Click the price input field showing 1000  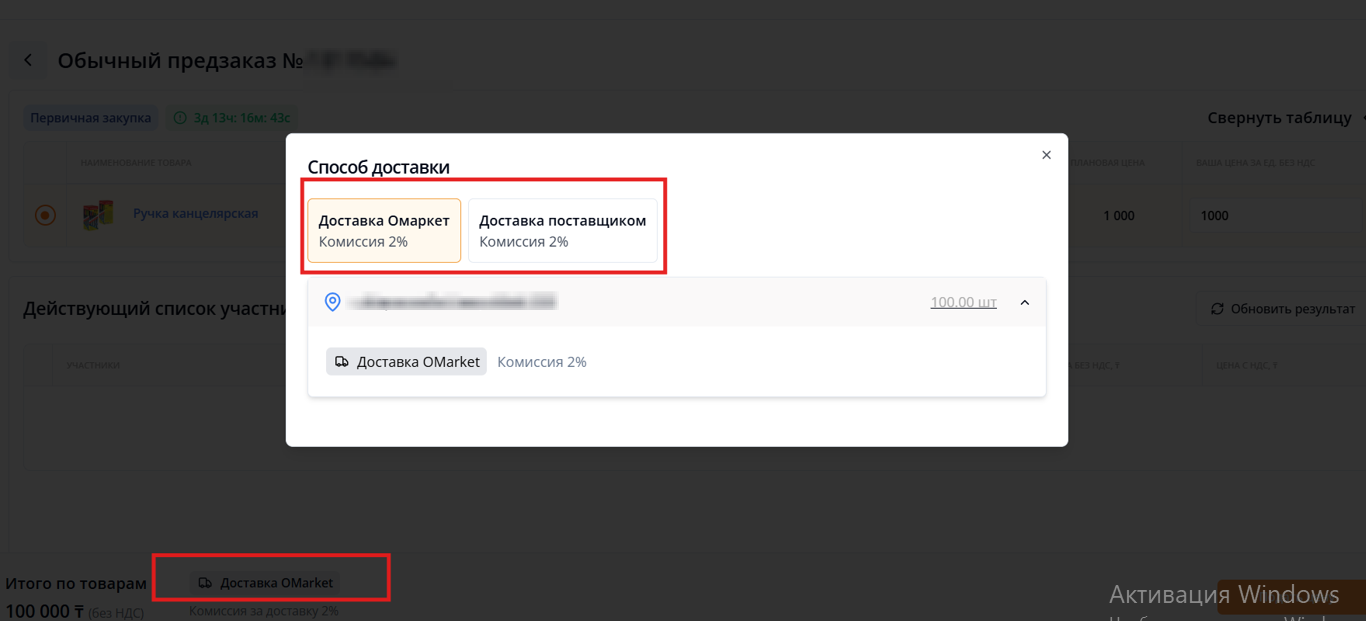(1277, 215)
